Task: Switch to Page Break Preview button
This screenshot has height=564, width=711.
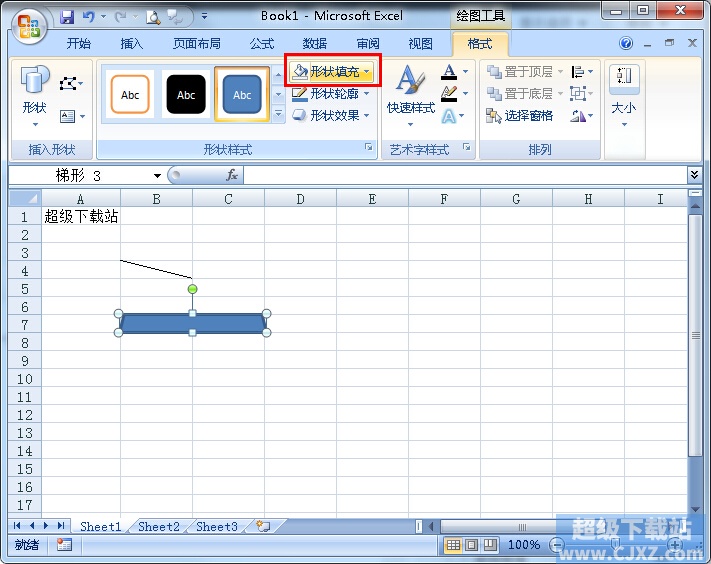Action: click(x=490, y=545)
